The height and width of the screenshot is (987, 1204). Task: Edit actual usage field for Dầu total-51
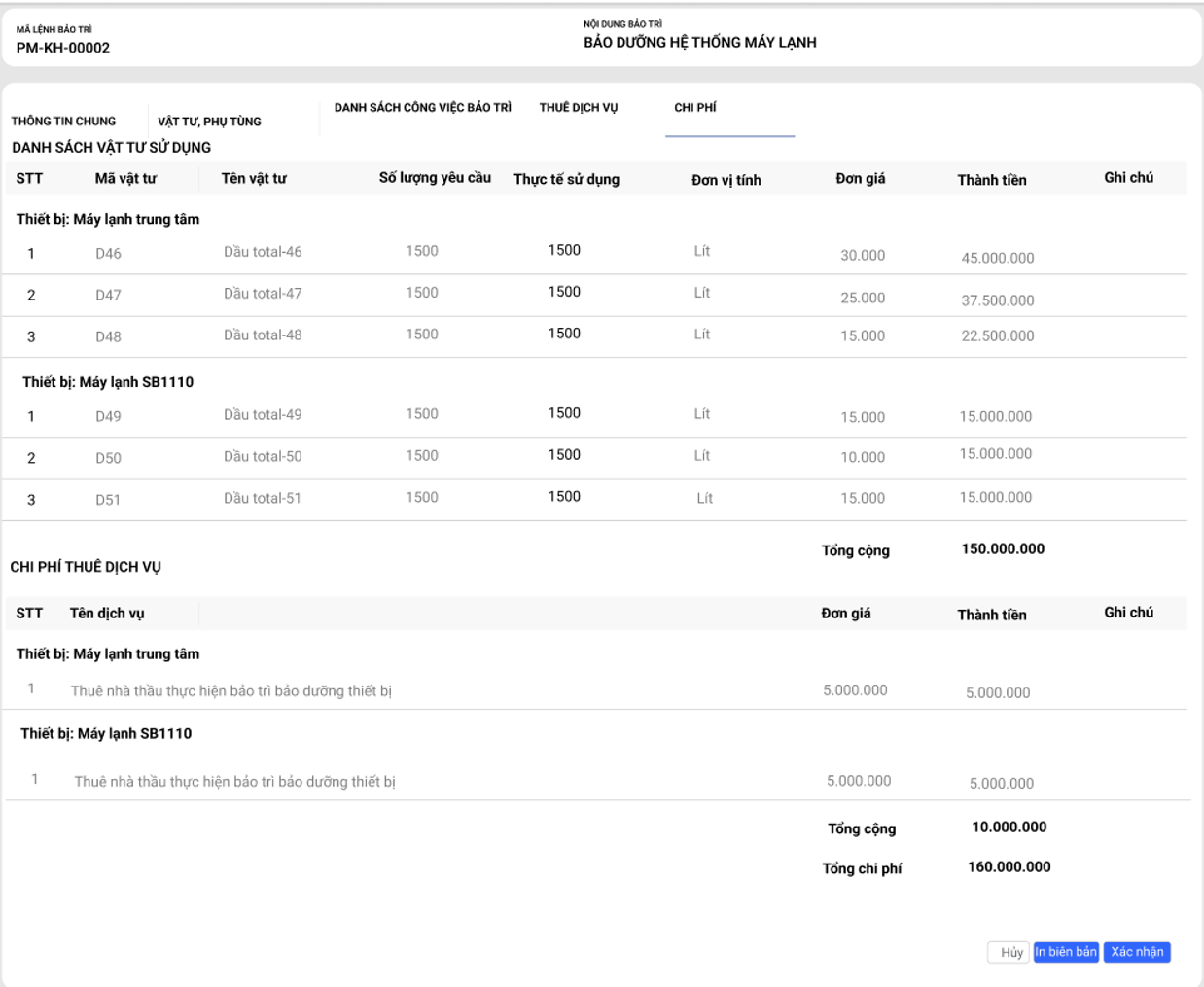pos(564,497)
